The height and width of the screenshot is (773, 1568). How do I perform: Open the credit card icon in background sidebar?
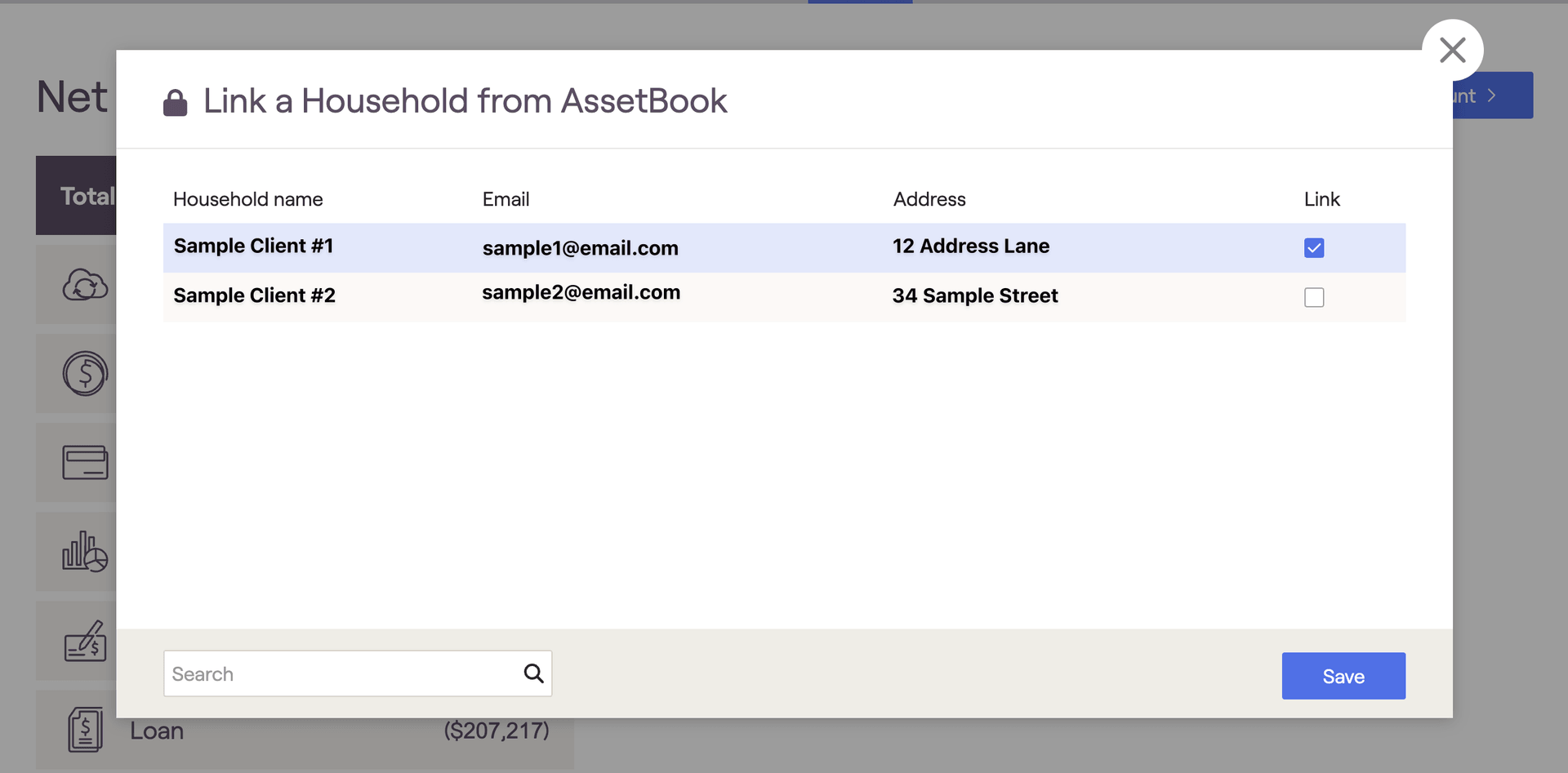[x=85, y=462]
